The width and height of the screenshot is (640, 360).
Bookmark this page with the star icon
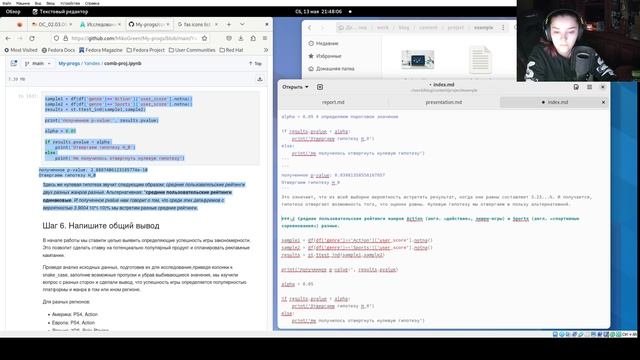tap(204, 38)
